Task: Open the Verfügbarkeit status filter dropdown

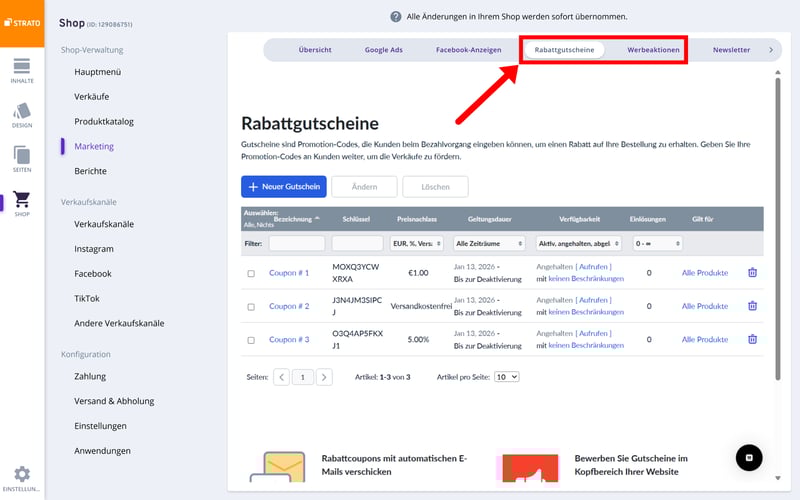Action: 573,243
